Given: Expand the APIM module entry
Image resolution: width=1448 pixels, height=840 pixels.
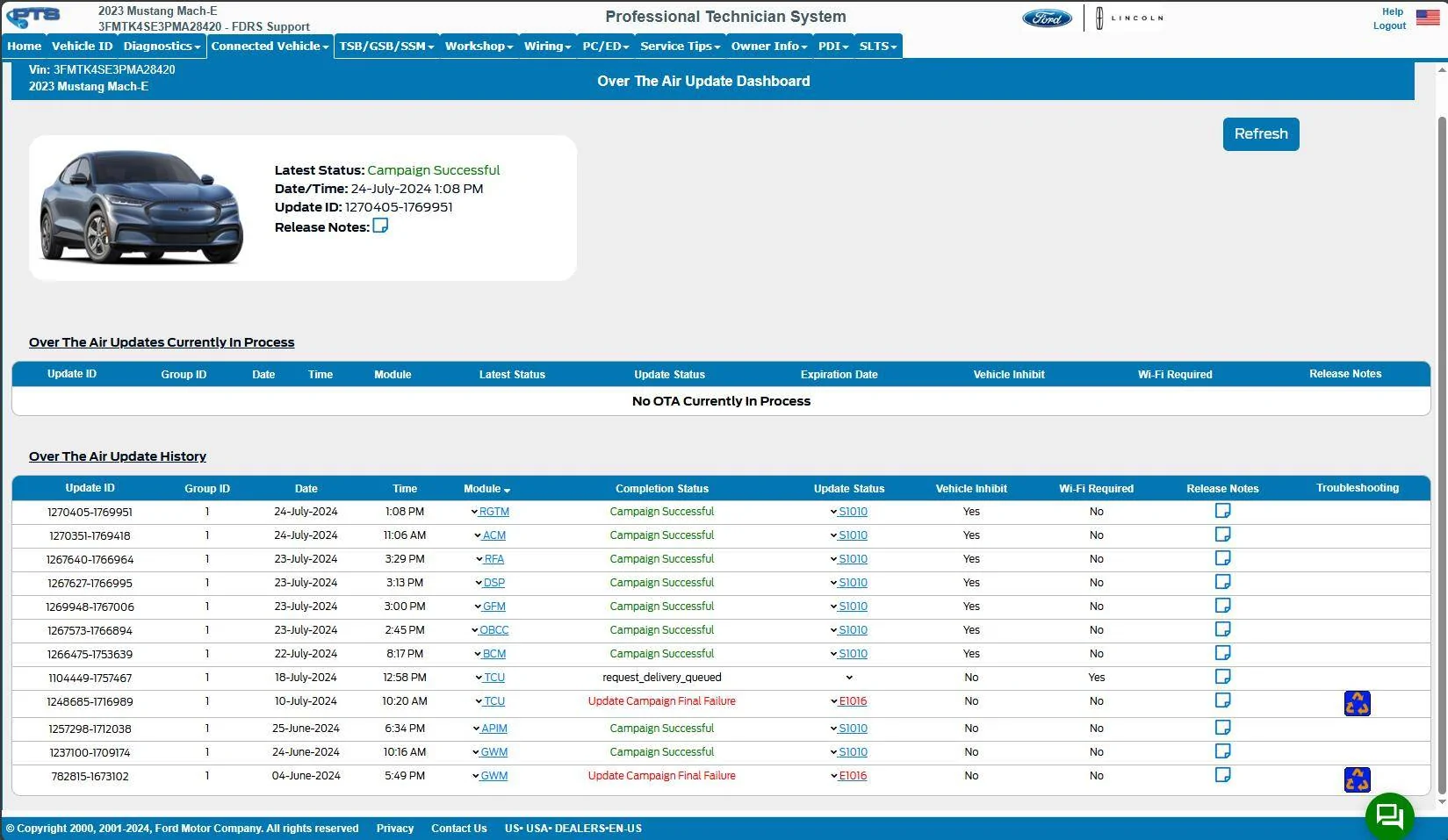Looking at the screenshot, I should (x=490, y=729).
